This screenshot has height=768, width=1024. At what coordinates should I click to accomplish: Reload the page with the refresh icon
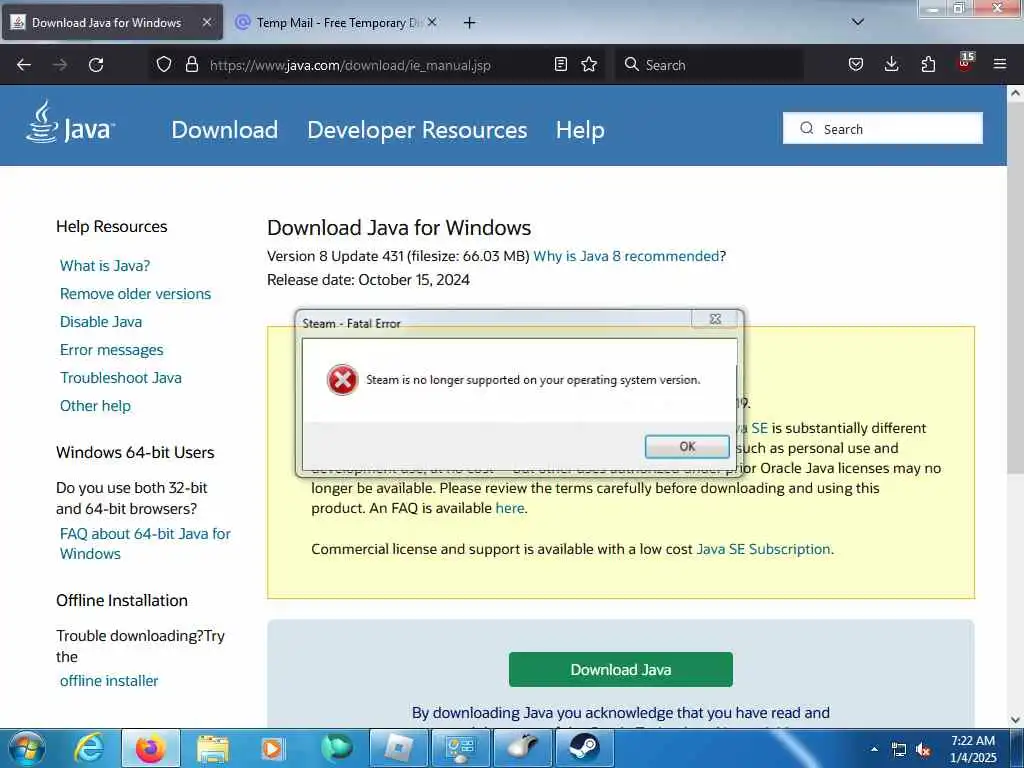click(x=96, y=65)
